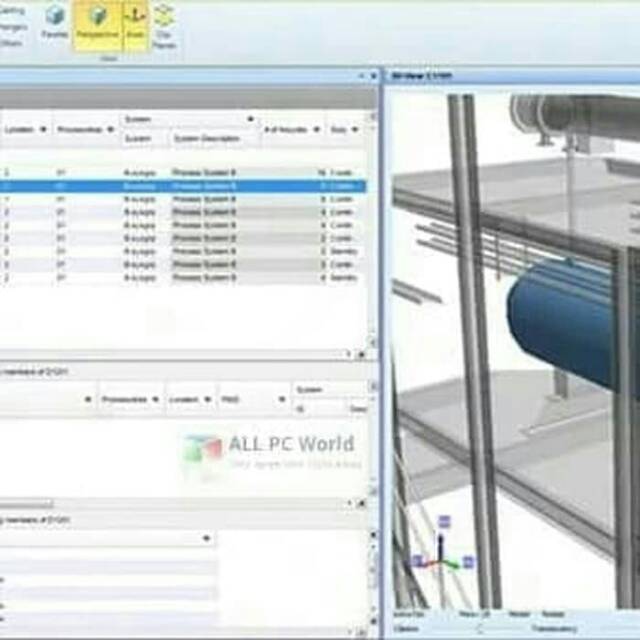Open the Location column filter in top table
This screenshot has width=640, height=640.
[x=43, y=130]
